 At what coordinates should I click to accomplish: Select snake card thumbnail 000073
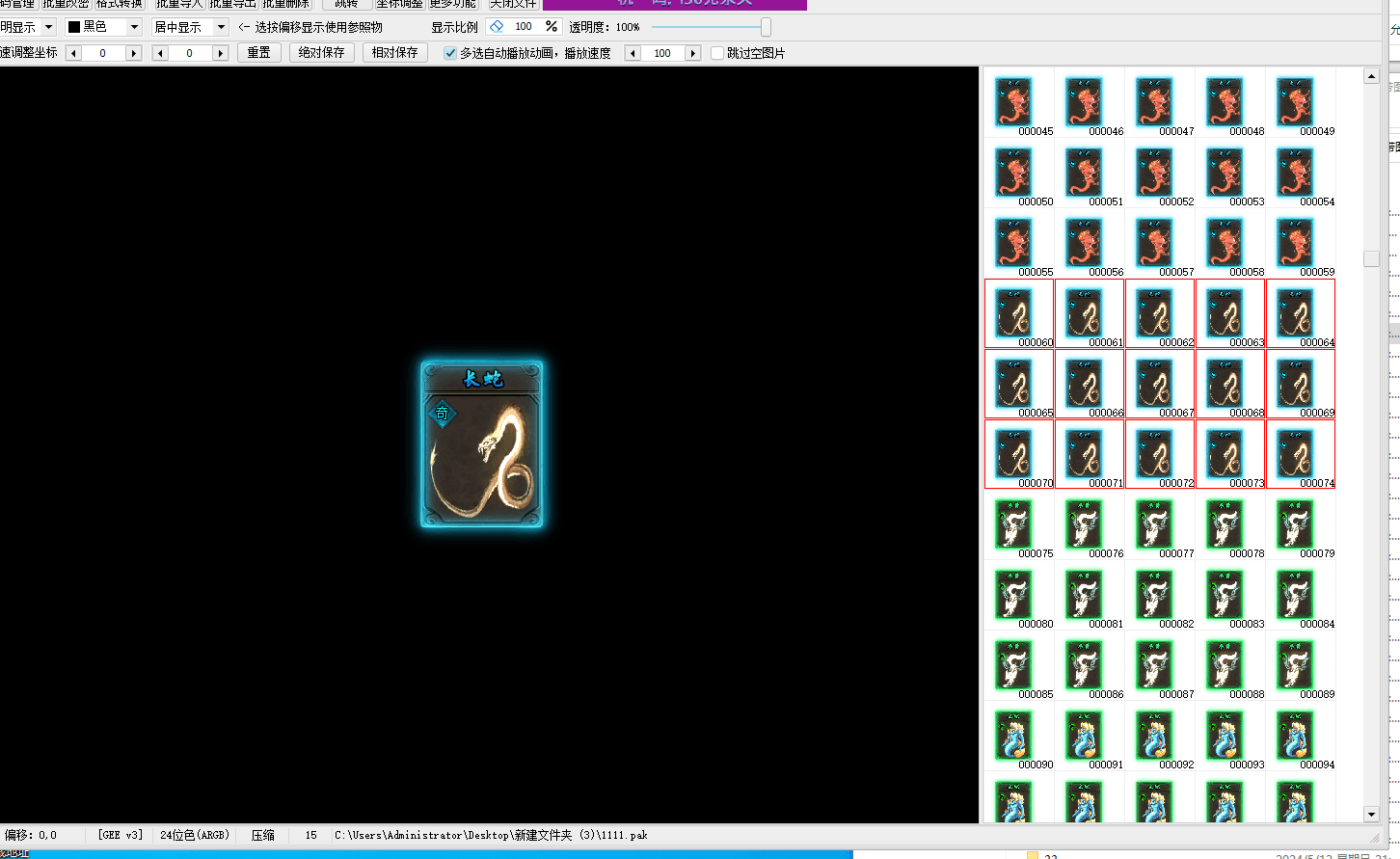(1230, 454)
